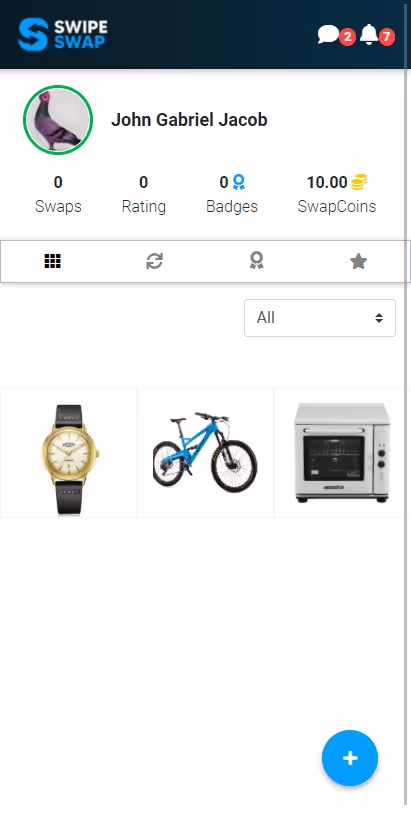Click the SwapCoins gold coins icon
411x816 pixels.
(x=359, y=182)
